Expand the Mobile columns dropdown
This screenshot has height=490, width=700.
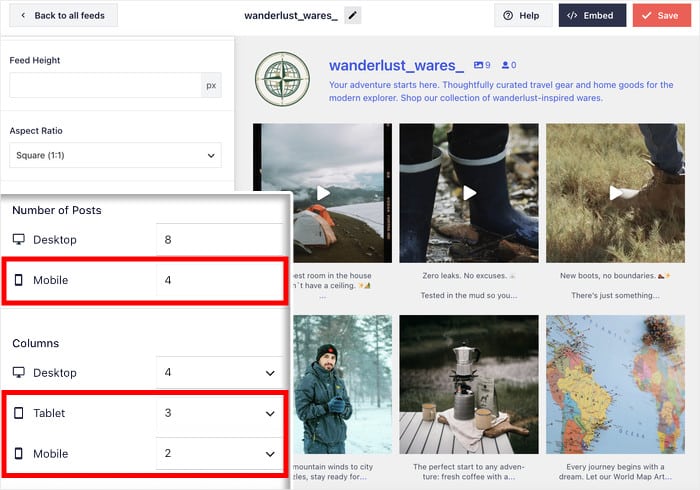pyautogui.click(x=220, y=453)
